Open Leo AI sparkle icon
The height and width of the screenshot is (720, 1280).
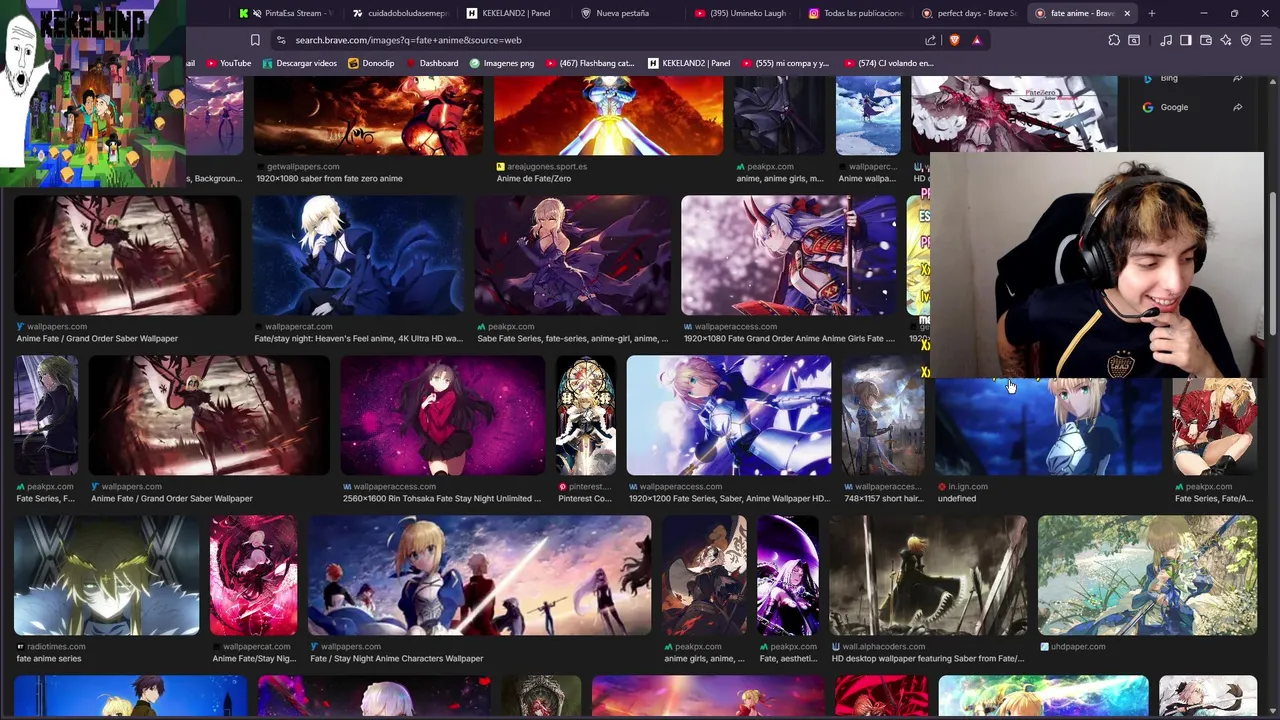coord(1226,40)
